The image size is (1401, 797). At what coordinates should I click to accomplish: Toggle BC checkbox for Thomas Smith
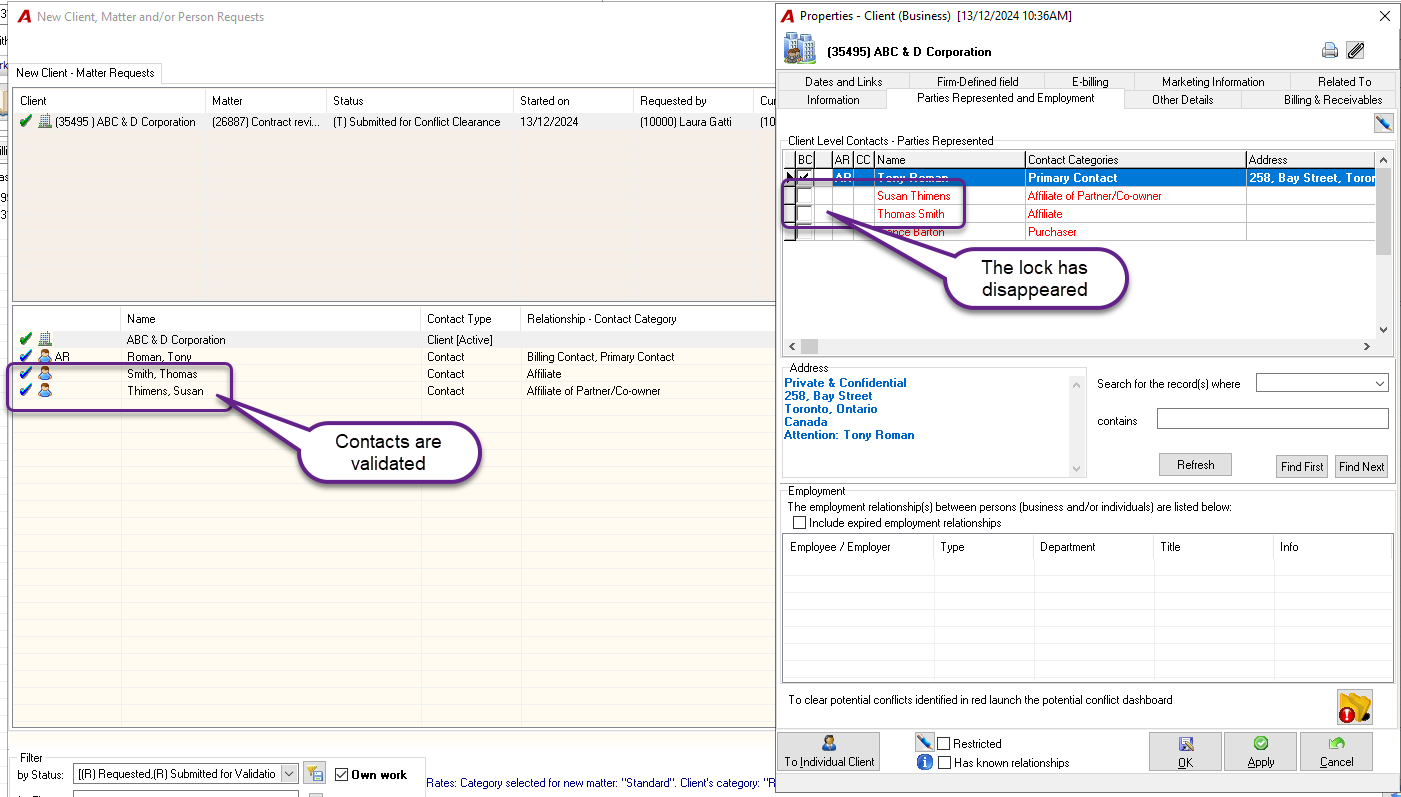tap(804, 214)
